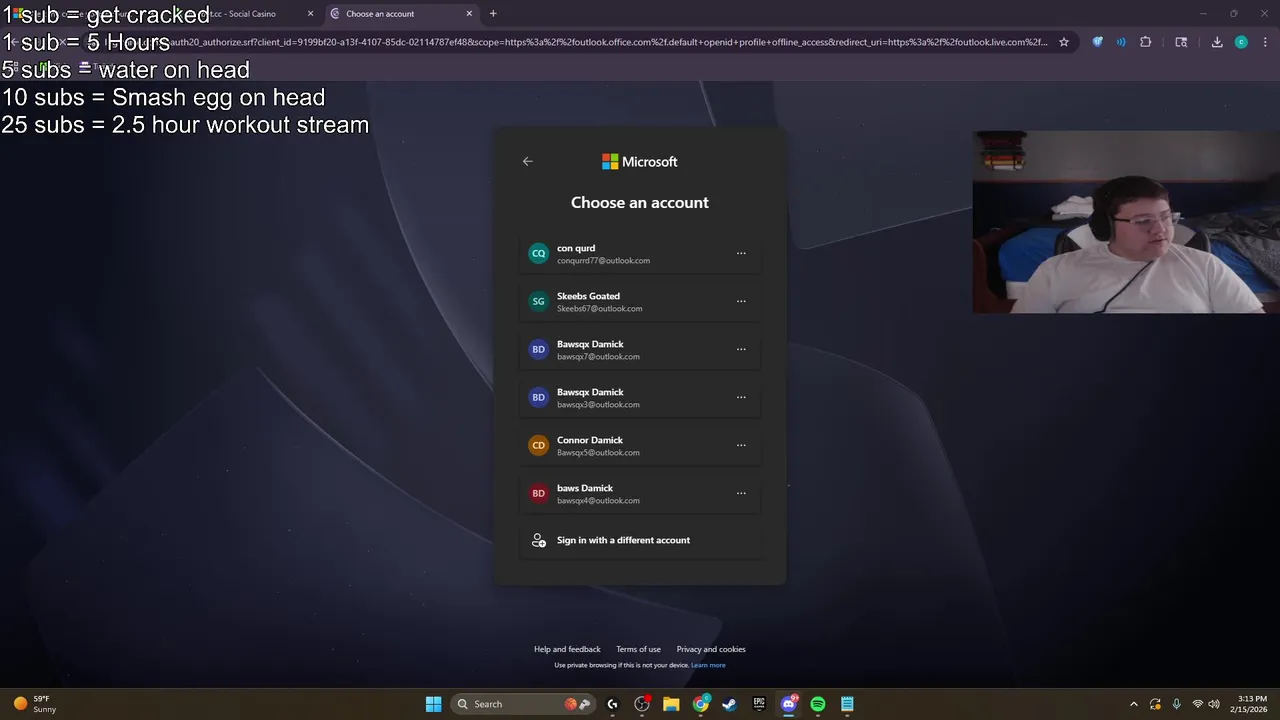This screenshot has height=720, width=1280.
Task: Select the con qurd account
Action: tap(640, 254)
